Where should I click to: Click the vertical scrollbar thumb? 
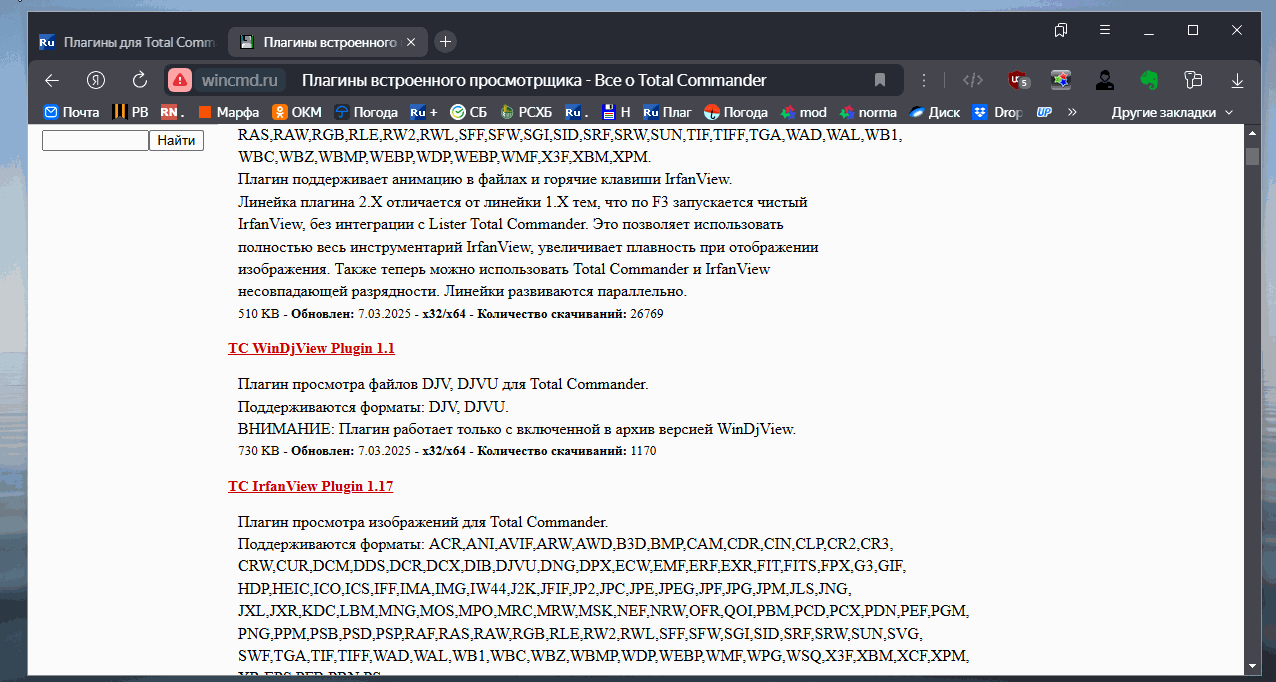1252,156
